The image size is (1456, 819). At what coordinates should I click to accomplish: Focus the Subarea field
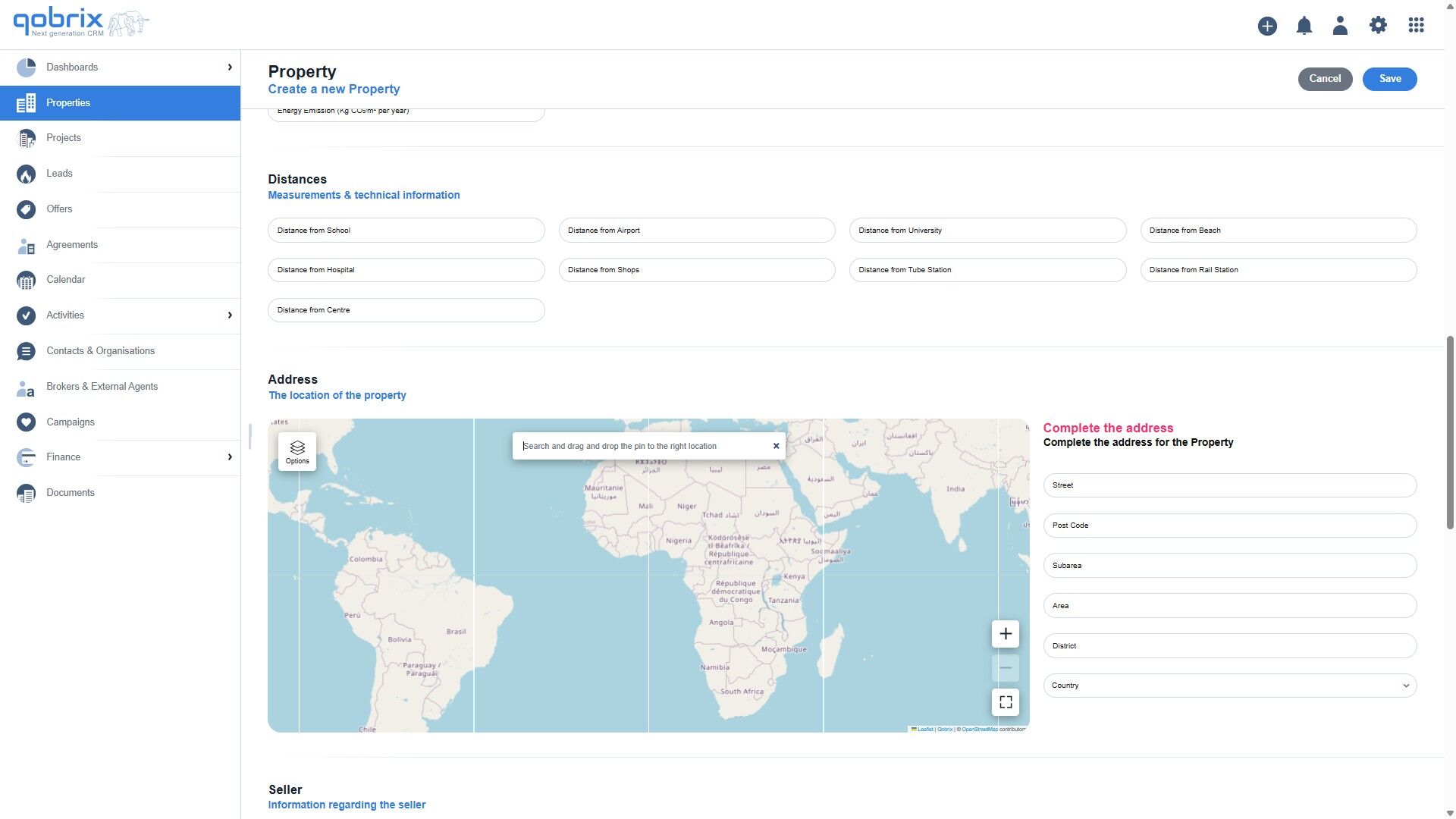(x=1229, y=566)
